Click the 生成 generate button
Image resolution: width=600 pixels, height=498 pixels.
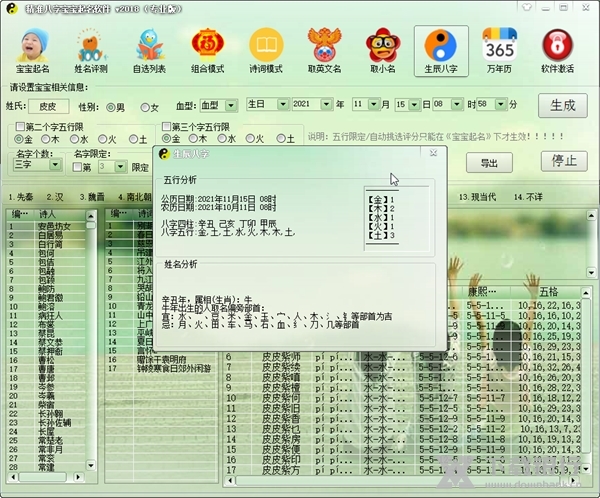coord(562,105)
